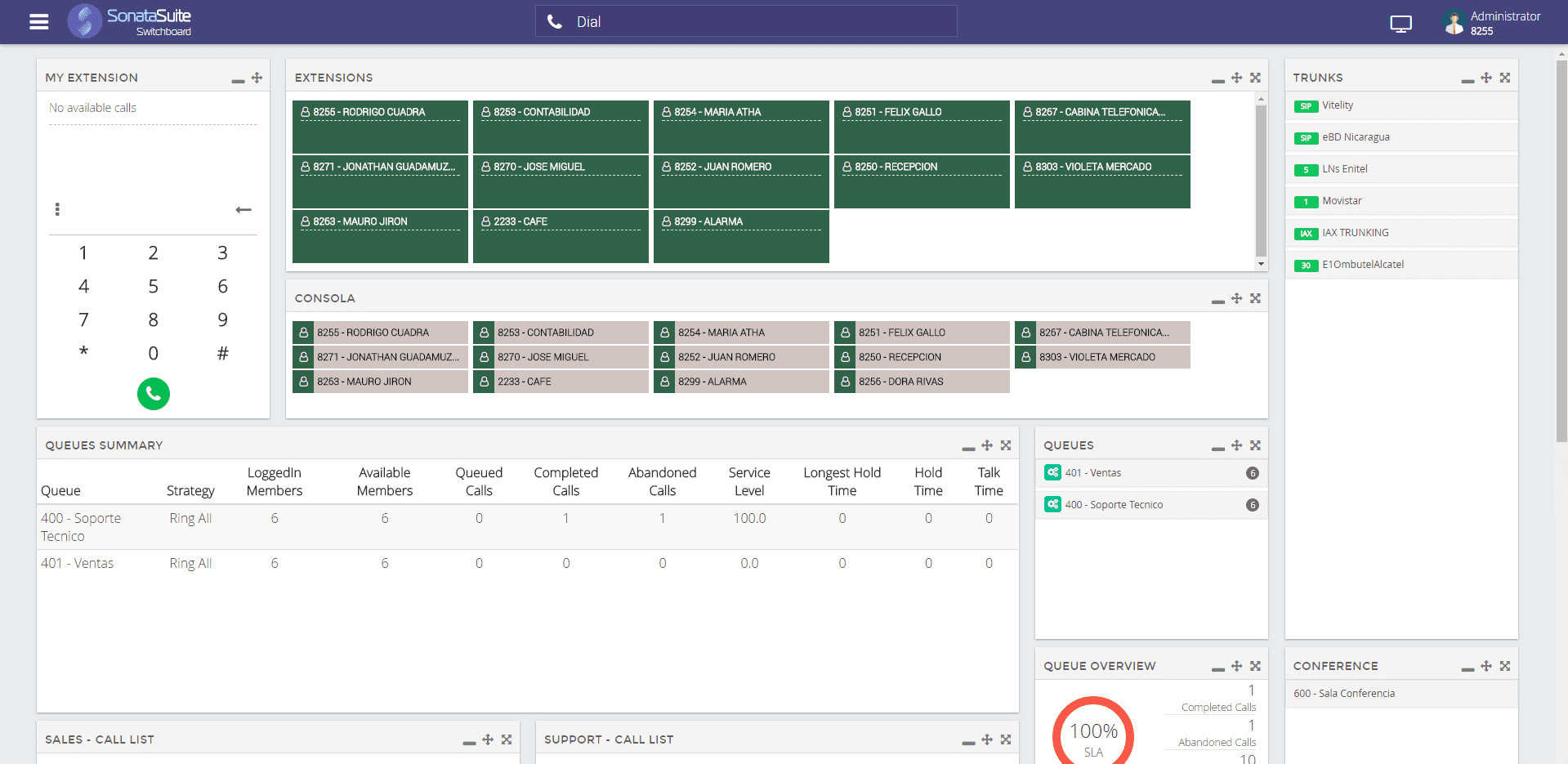Select extension 8299 - Alarma tile
Image resolution: width=1568 pixels, height=764 pixels.
(x=741, y=236)
